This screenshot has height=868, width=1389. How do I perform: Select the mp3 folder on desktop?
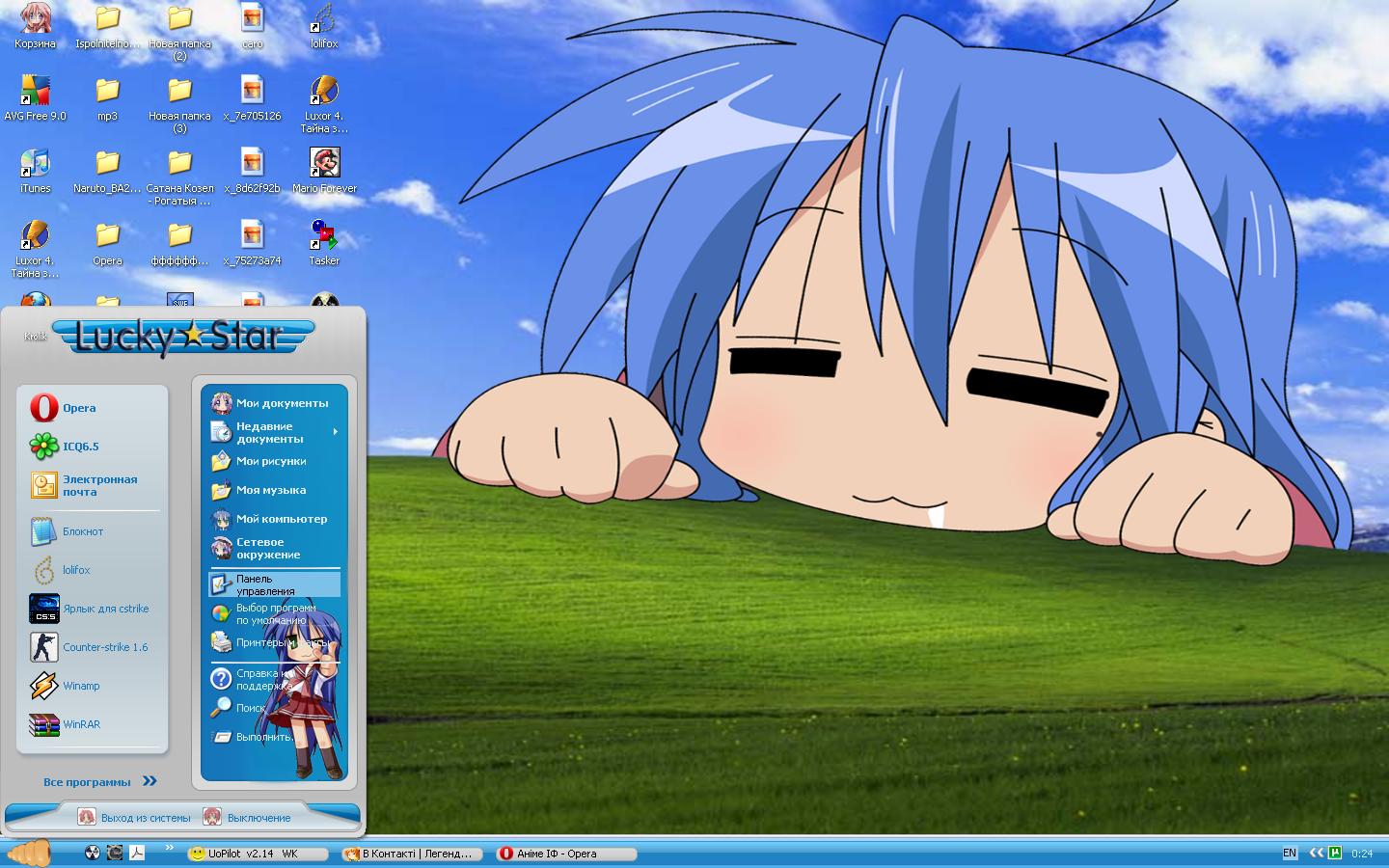[x=107, y=97]
